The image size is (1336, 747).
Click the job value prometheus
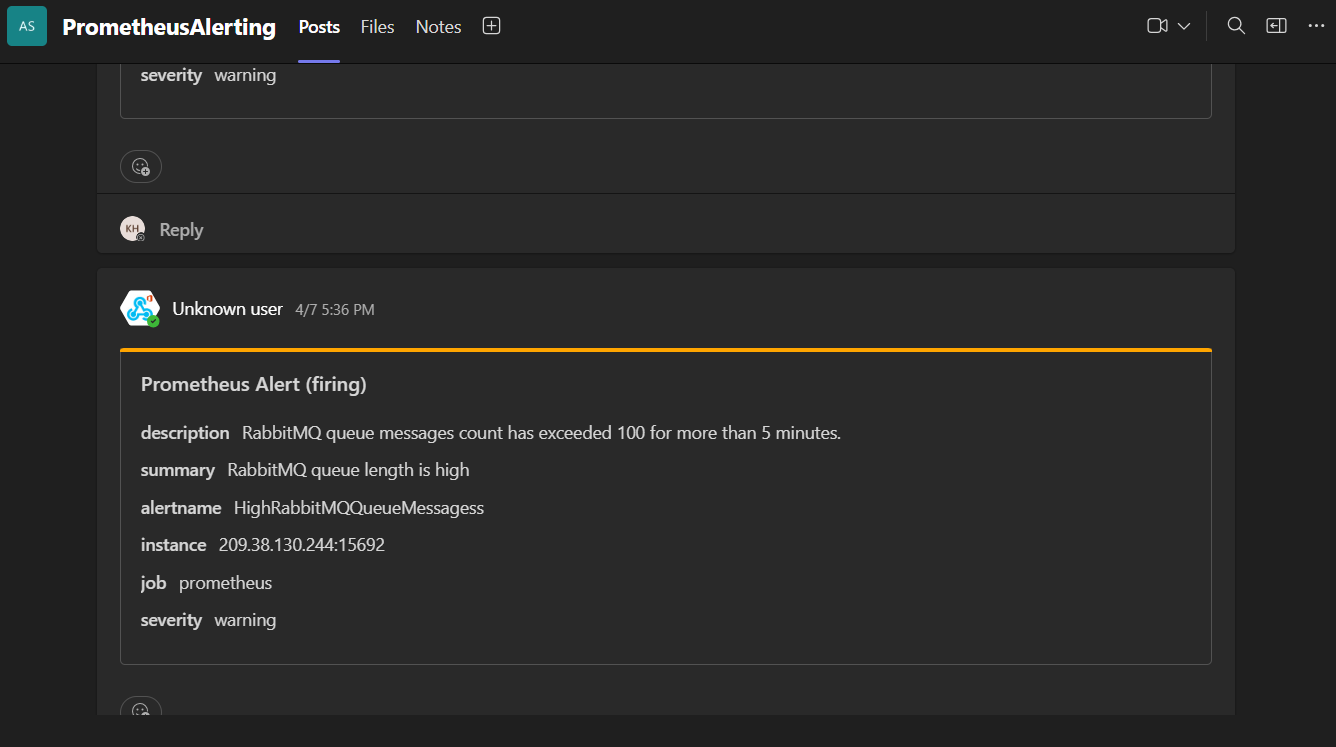tap(225, 583)
